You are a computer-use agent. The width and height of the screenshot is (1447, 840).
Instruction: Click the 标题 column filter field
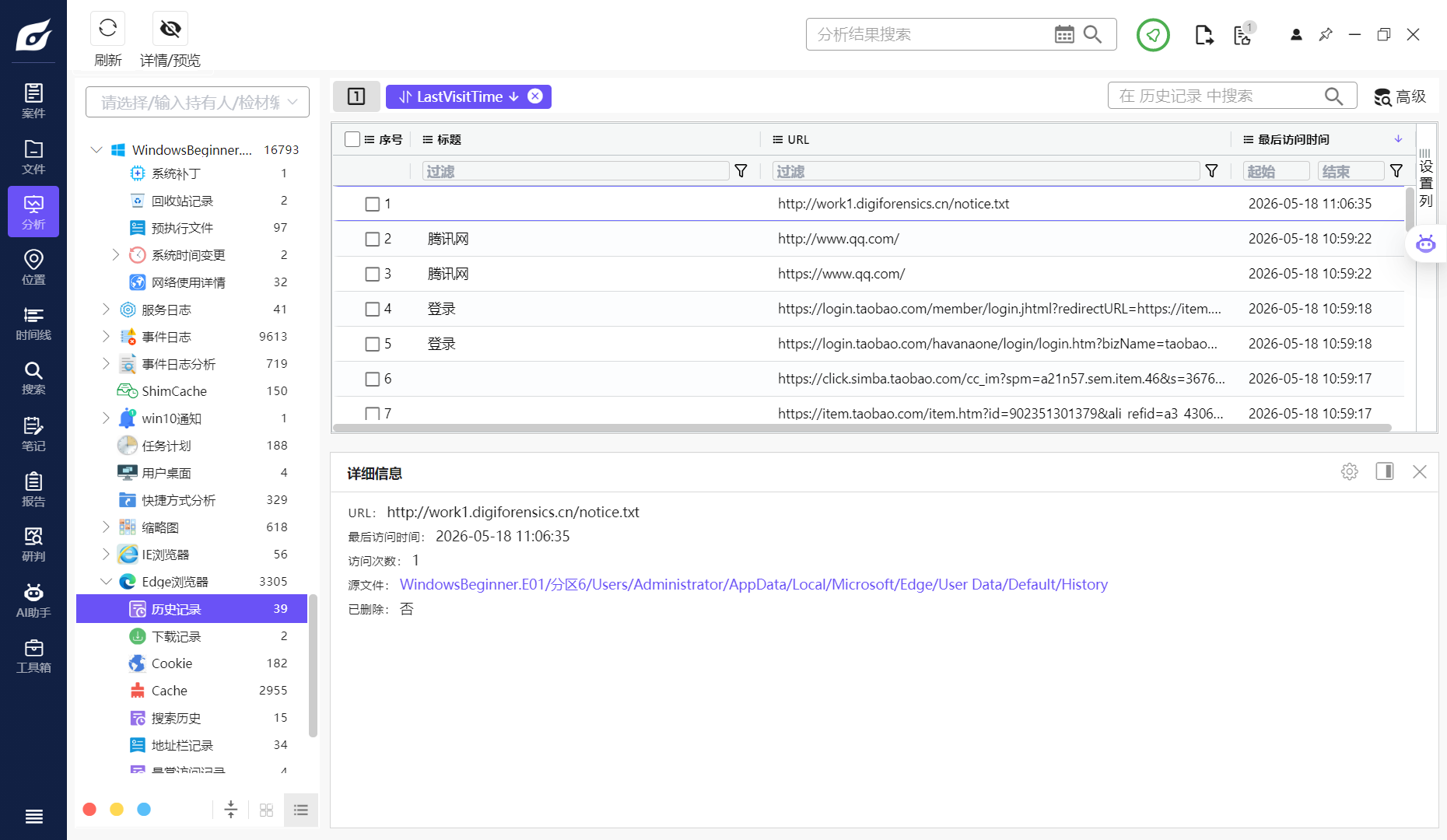576,171
